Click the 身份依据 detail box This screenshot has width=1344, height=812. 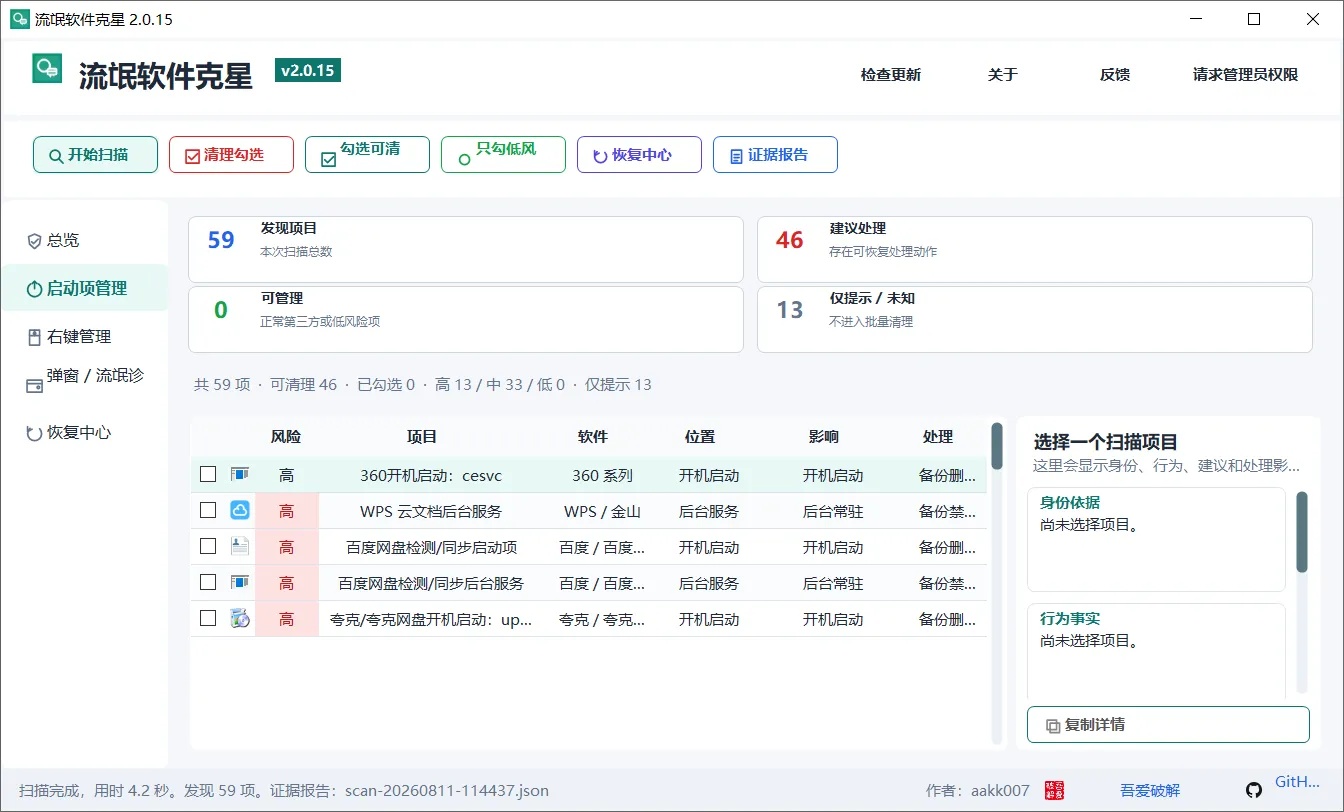[x=1156, y=539]
